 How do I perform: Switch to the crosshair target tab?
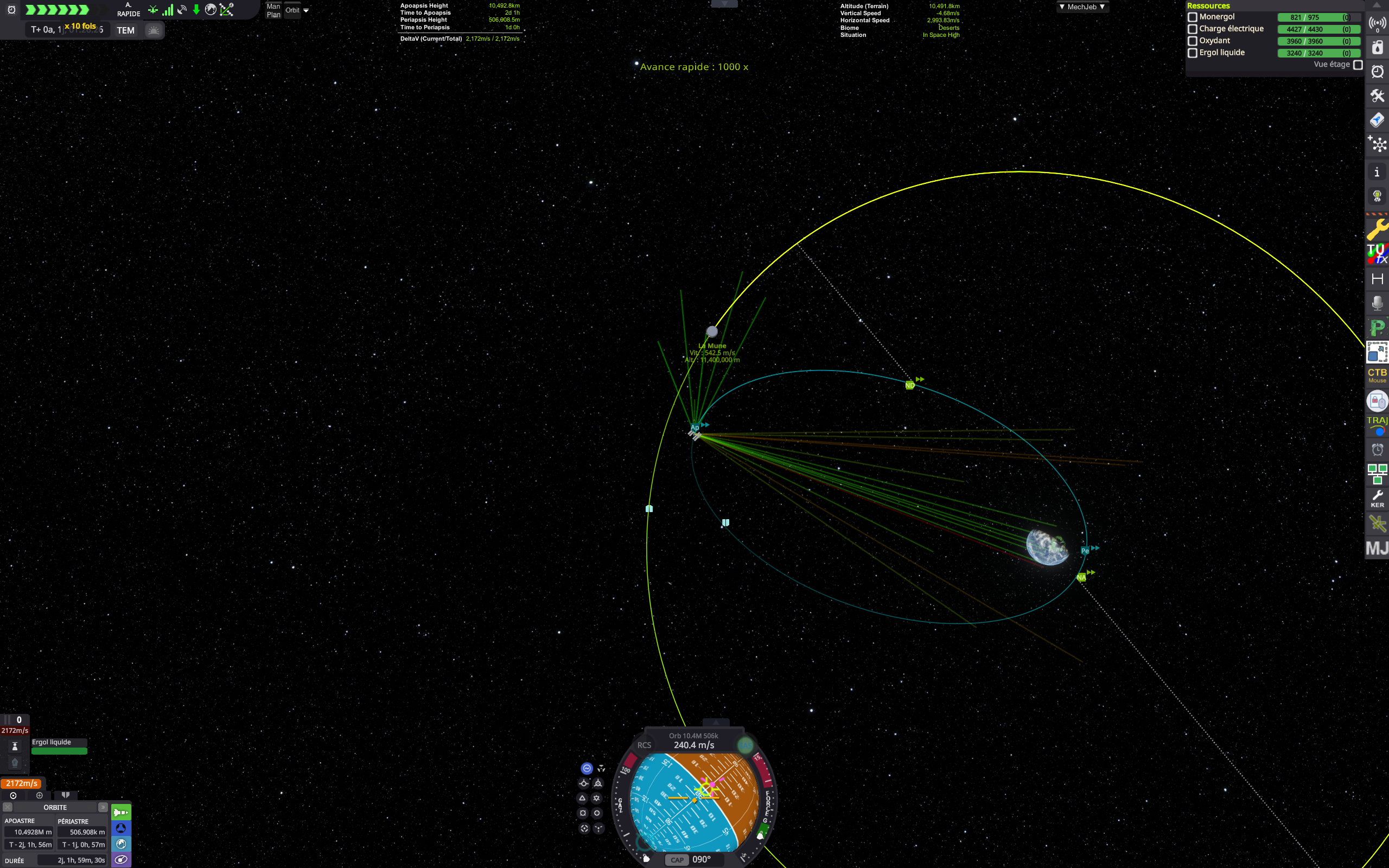tap(40, 795)
